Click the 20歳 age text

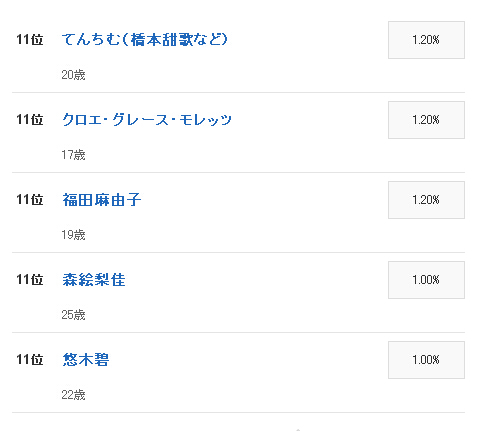click(73, 75)
